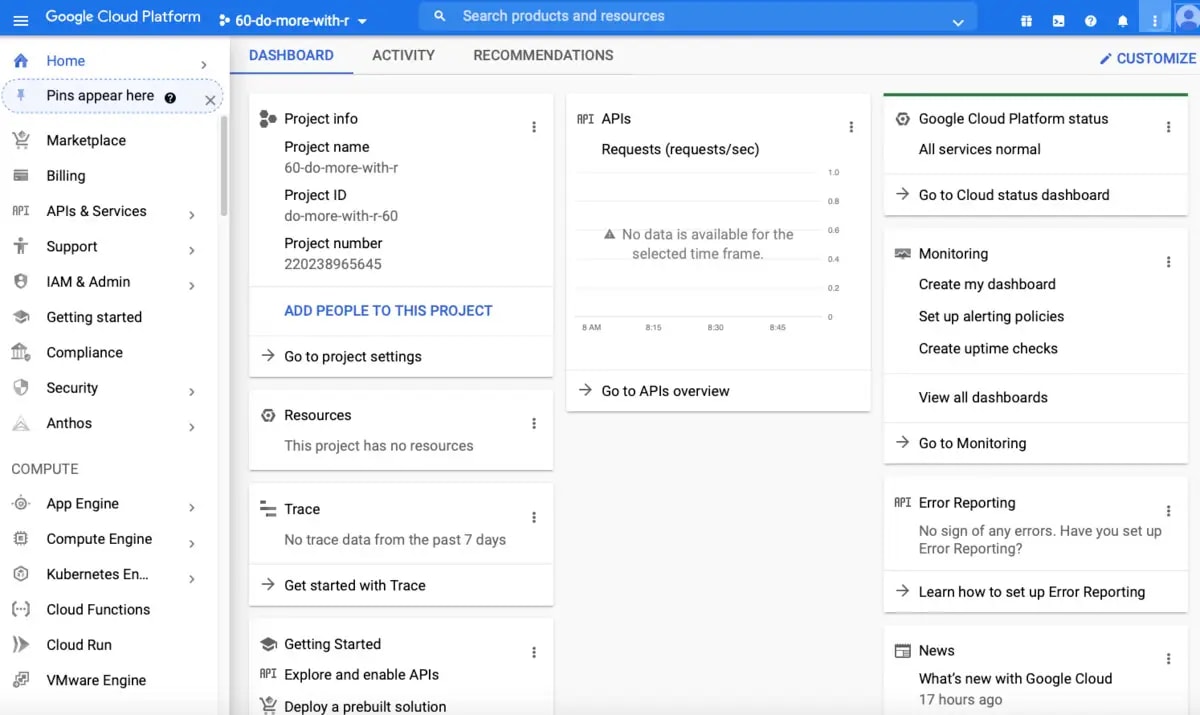Click the CUSTOMIZE button
The height and width of the screenshot is (715, 1200).
[1147, 58]
